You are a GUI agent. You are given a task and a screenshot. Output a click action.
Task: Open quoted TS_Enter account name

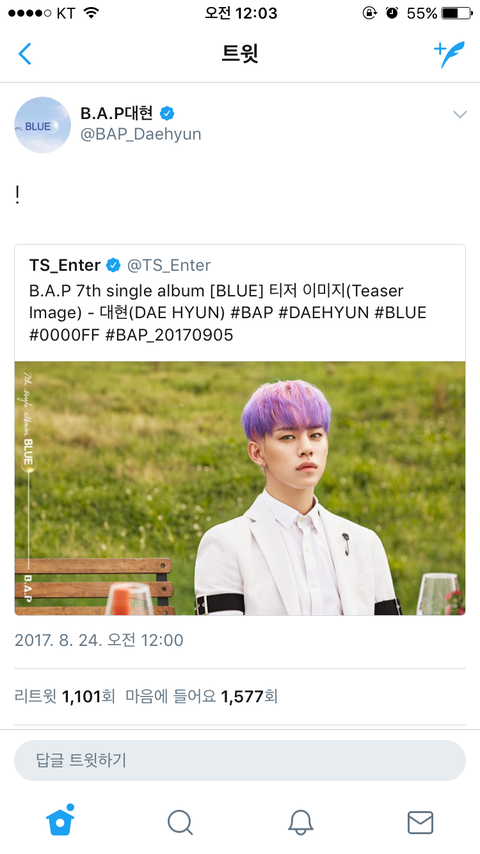[x=65, y=265]
